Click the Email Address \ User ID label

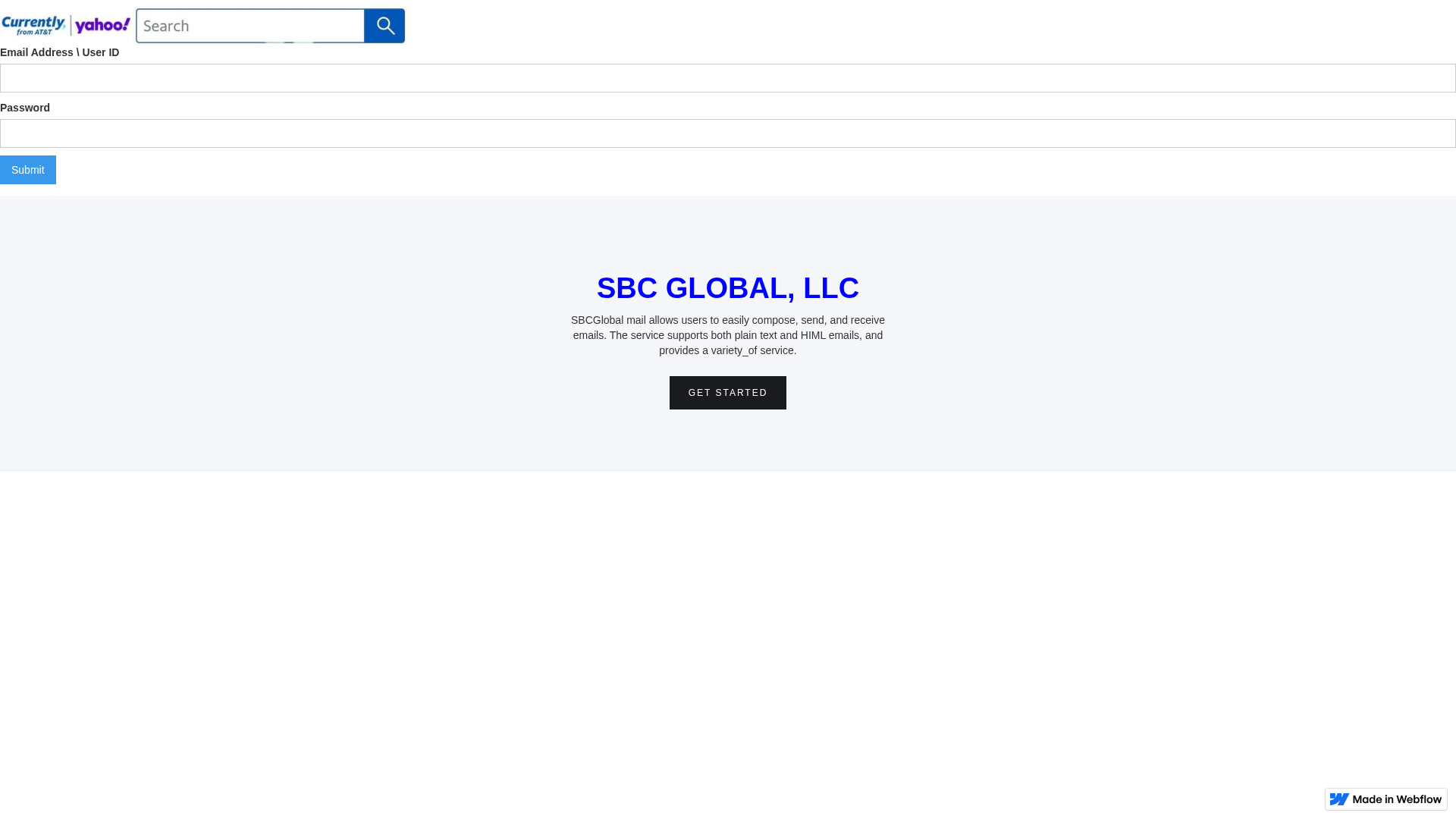60,52
